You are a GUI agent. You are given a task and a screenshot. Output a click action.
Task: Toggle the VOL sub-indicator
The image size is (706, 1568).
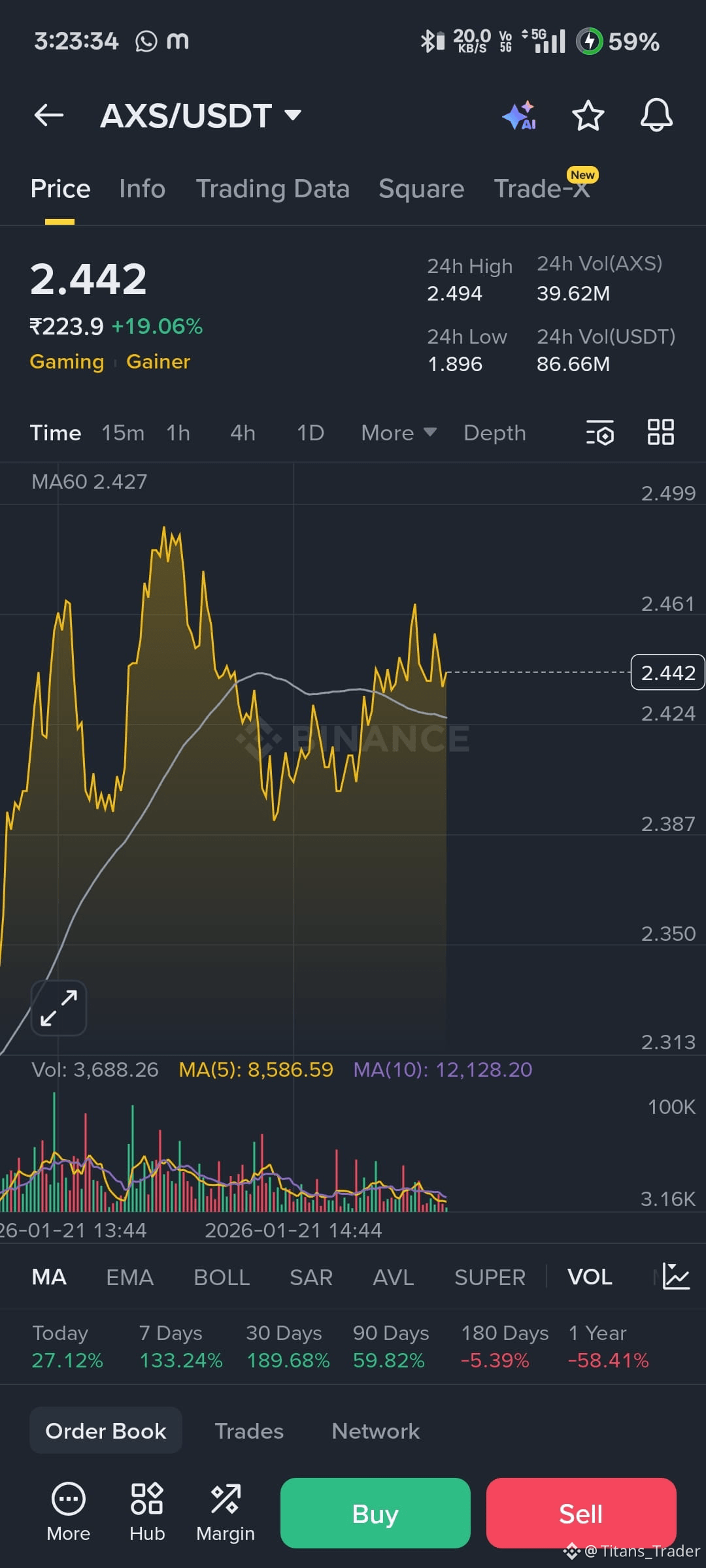click(590, 1277)
